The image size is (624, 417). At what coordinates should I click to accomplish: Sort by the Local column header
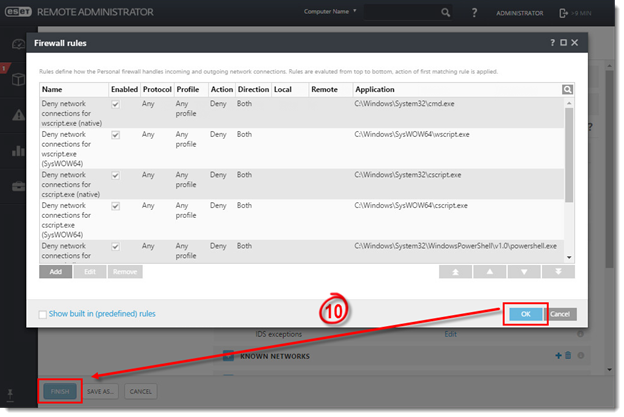(x=291, y=90)
